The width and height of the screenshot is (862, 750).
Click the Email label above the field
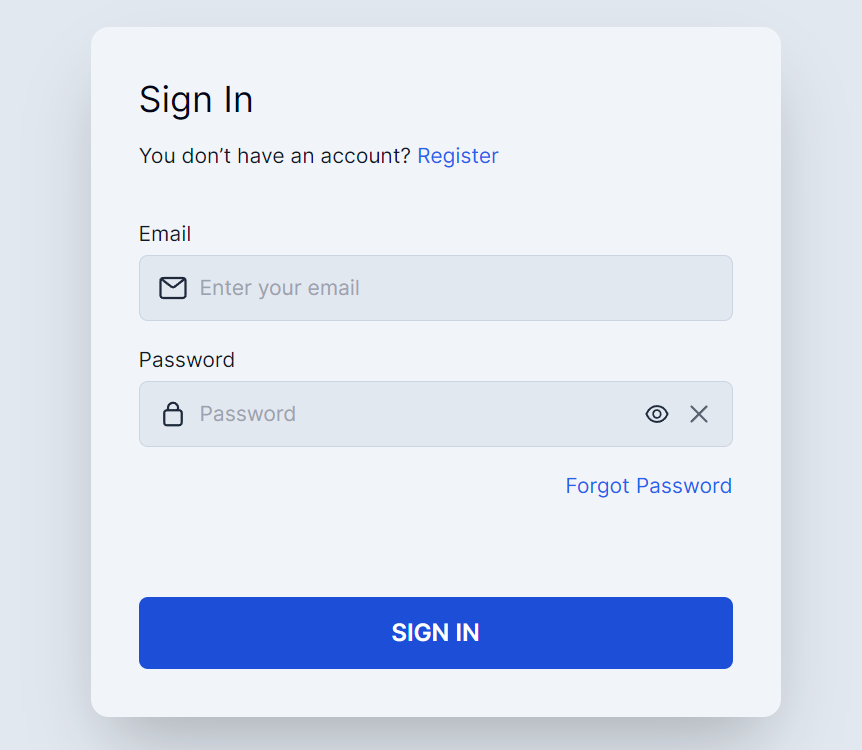(x=165, y=234)
